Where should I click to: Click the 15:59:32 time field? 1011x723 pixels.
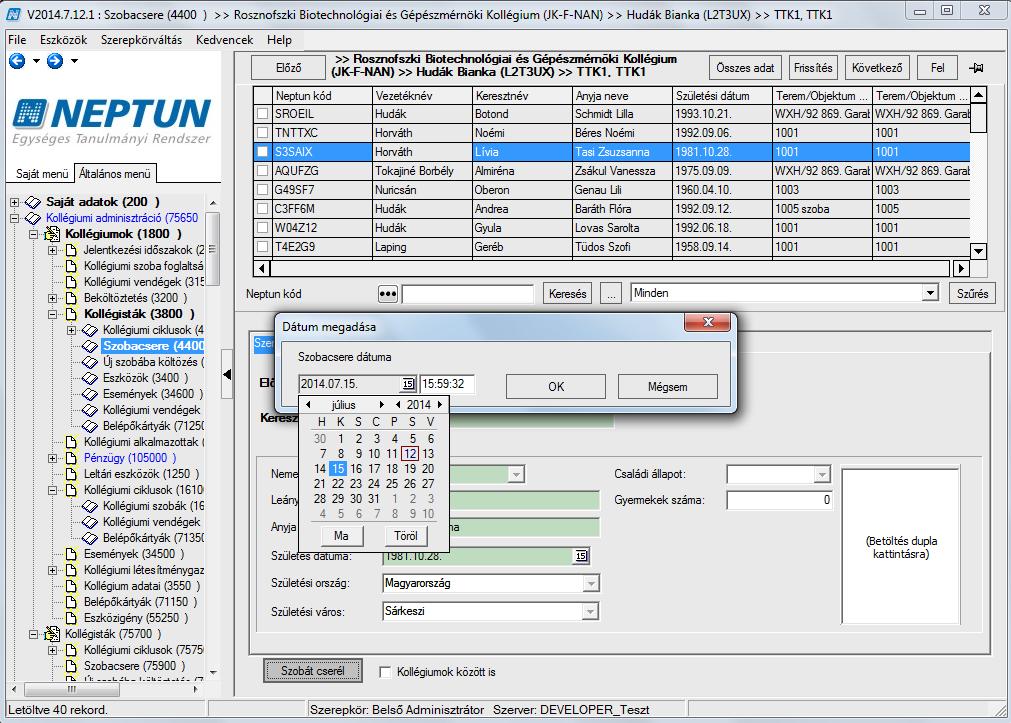pyautogui.click(x=447, y=384)
